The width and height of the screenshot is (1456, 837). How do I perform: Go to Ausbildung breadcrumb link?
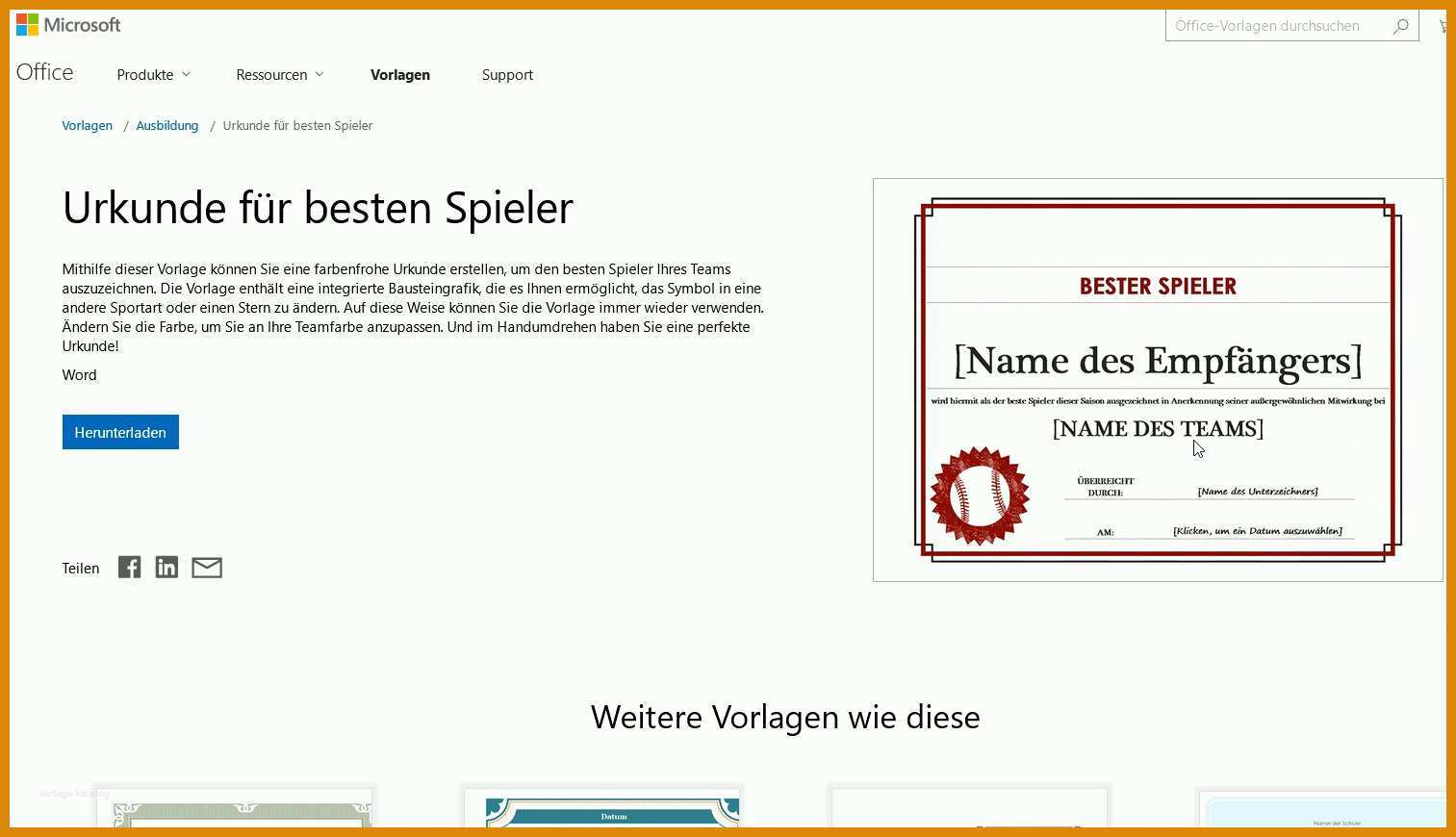point(166,125)
